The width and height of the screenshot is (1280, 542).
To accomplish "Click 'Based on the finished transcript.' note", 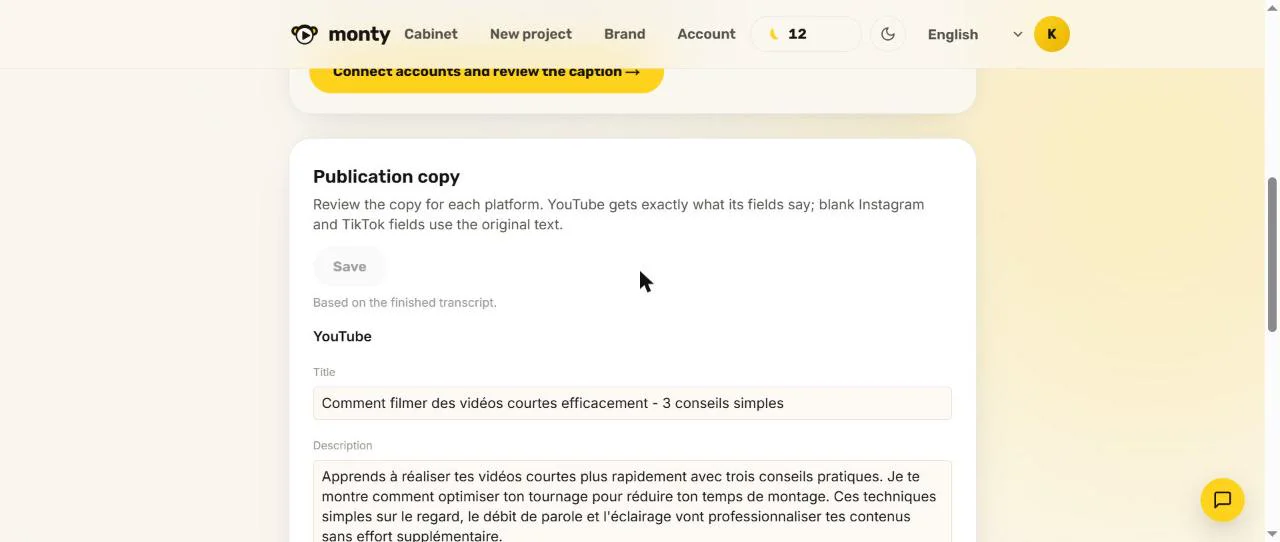I will point(405,302).
